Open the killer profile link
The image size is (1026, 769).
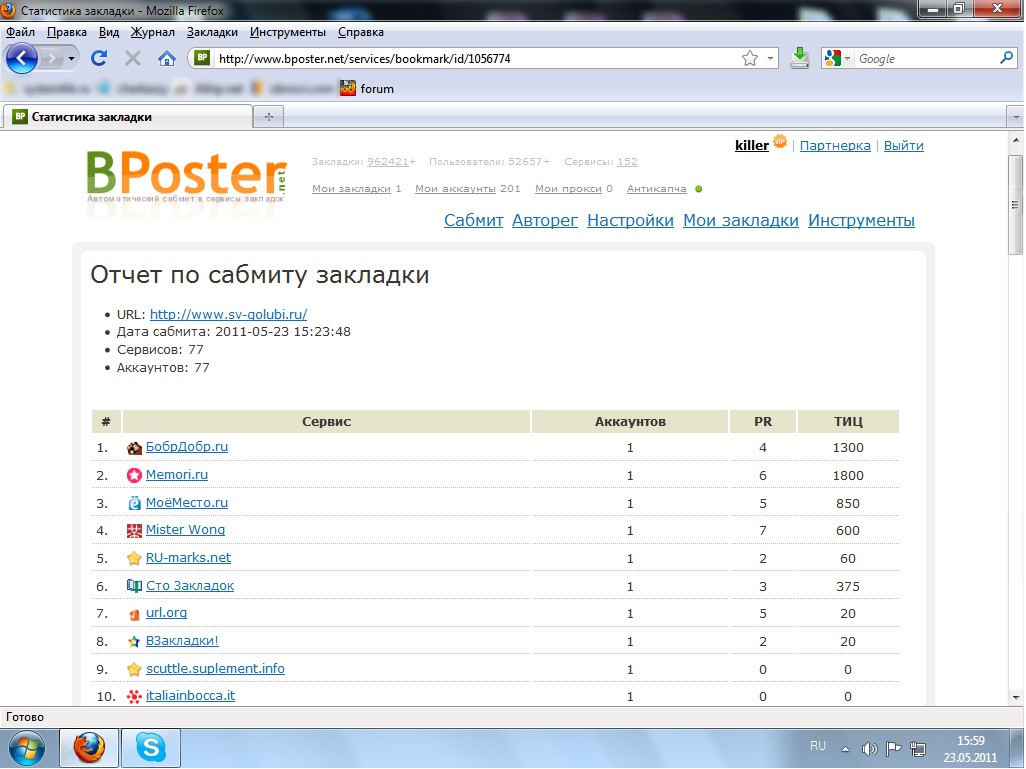[752, 145]
